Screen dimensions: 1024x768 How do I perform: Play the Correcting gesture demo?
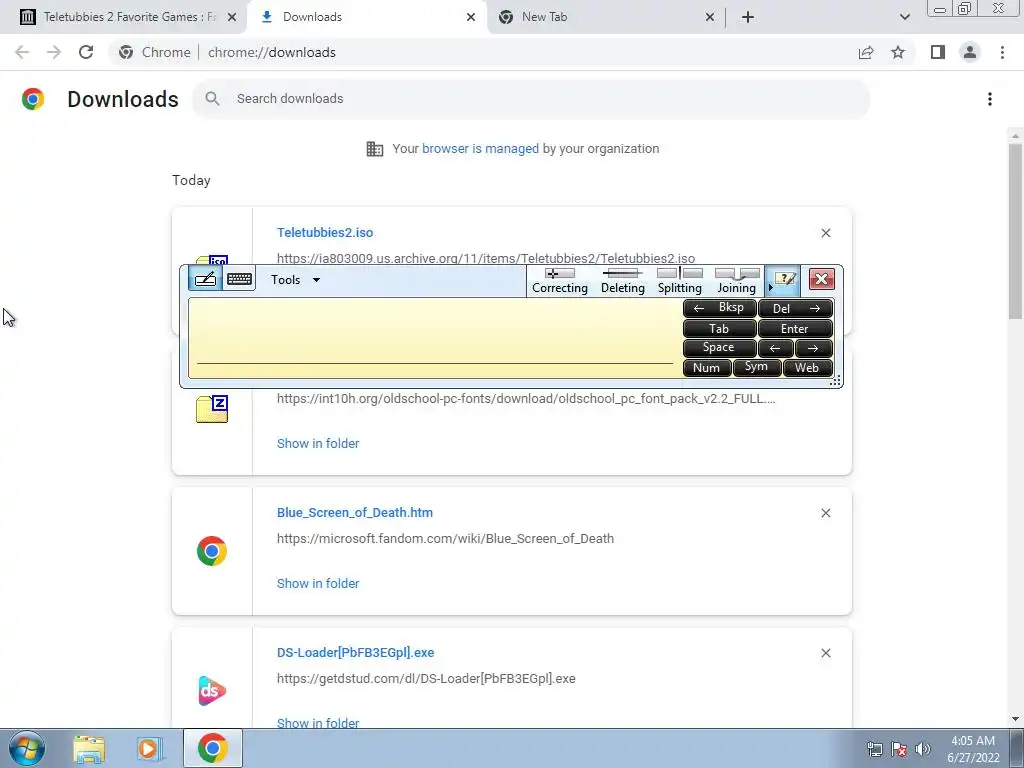[x=560, y=281]
